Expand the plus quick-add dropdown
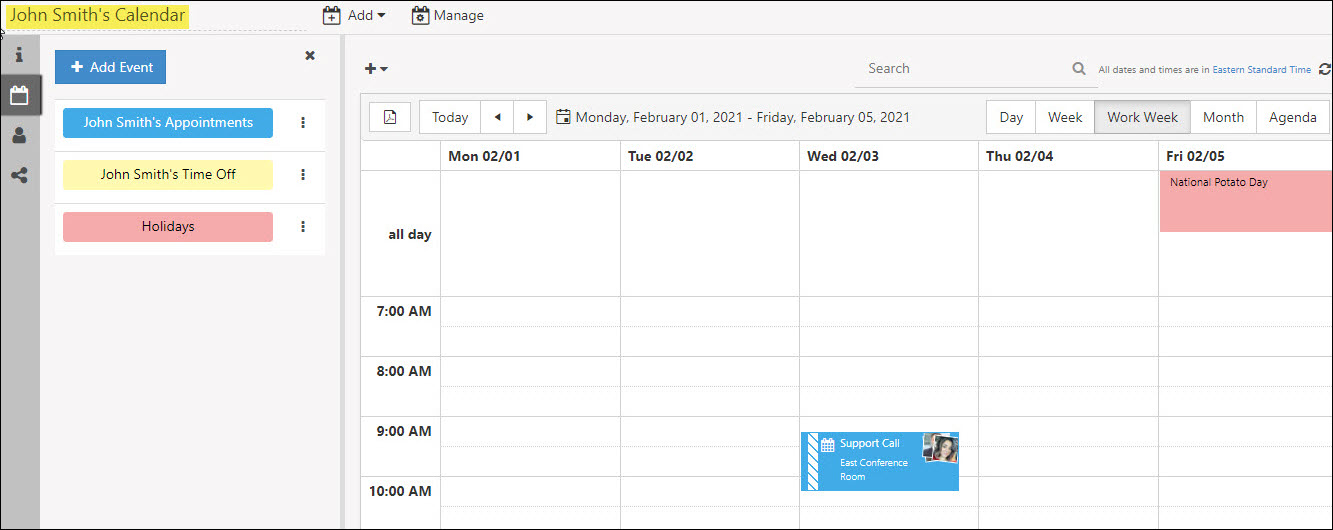The height and width of the screenshot is (530, 1333). pos(376,69)
